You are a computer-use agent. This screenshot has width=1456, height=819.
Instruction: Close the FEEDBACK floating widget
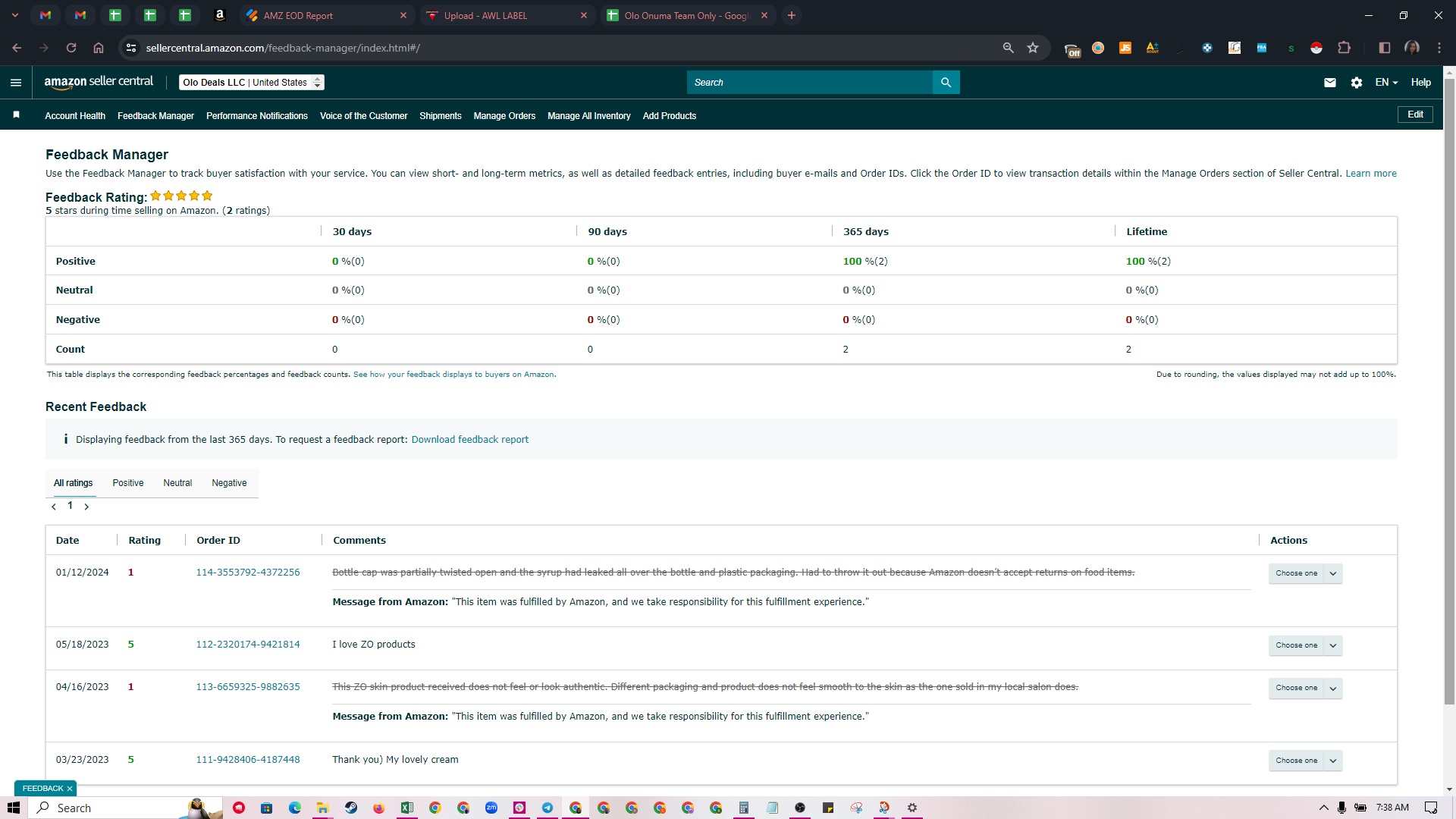click(x=70, y=789)
